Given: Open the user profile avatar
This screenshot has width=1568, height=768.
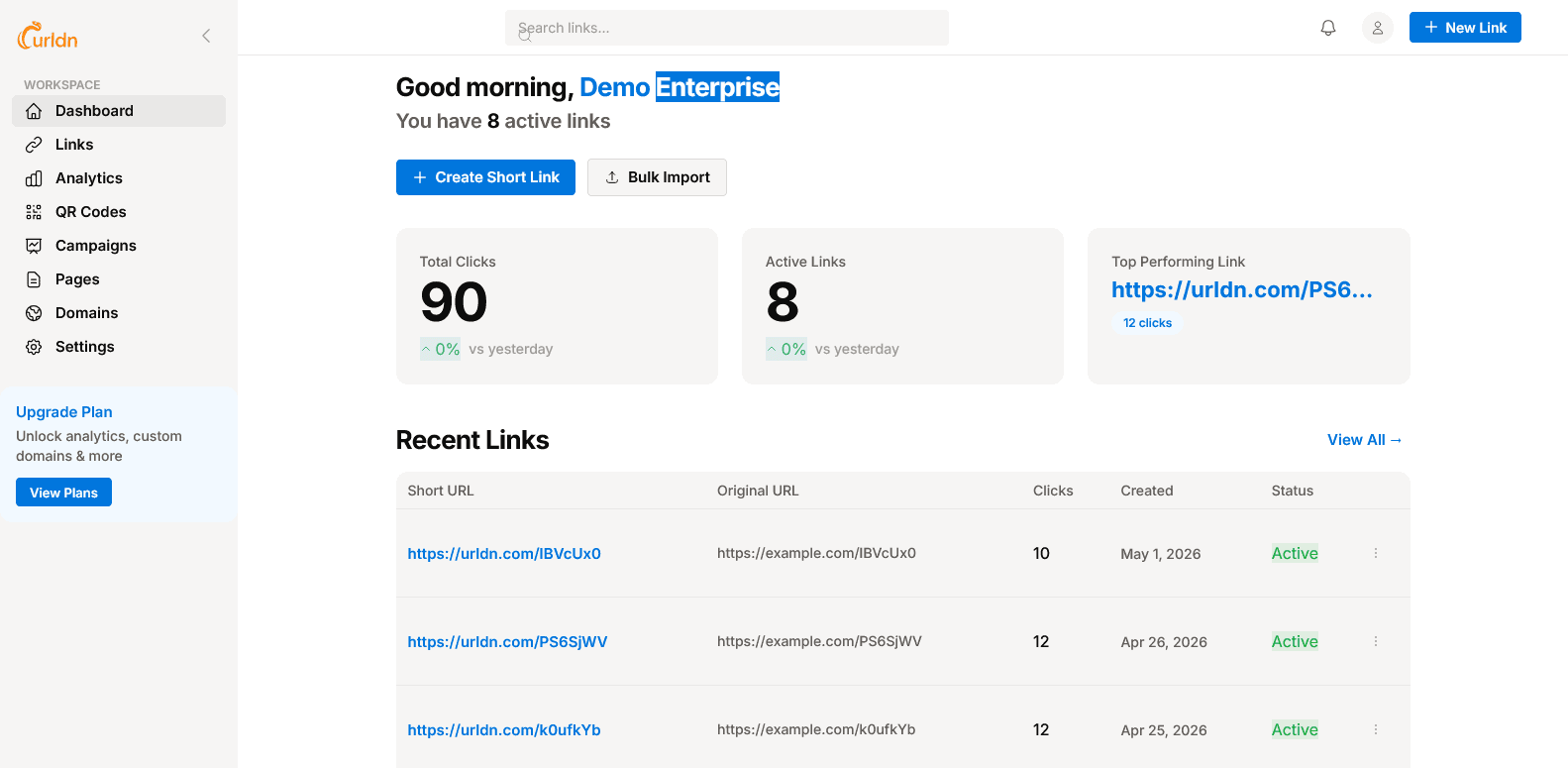Looking at the screenshot, I should coord(1378,28).
